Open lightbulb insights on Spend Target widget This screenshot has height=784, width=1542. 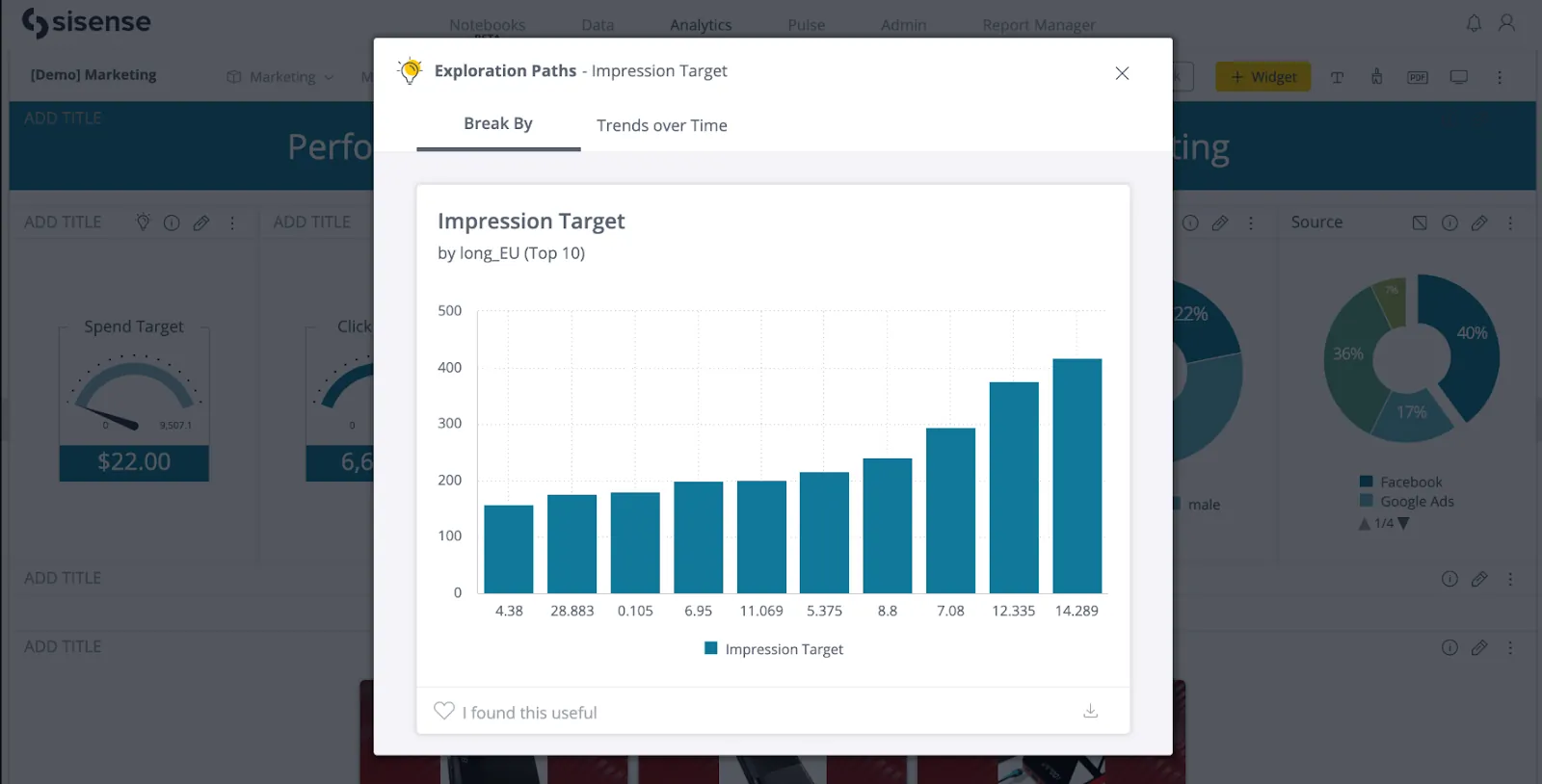[144, 222]
